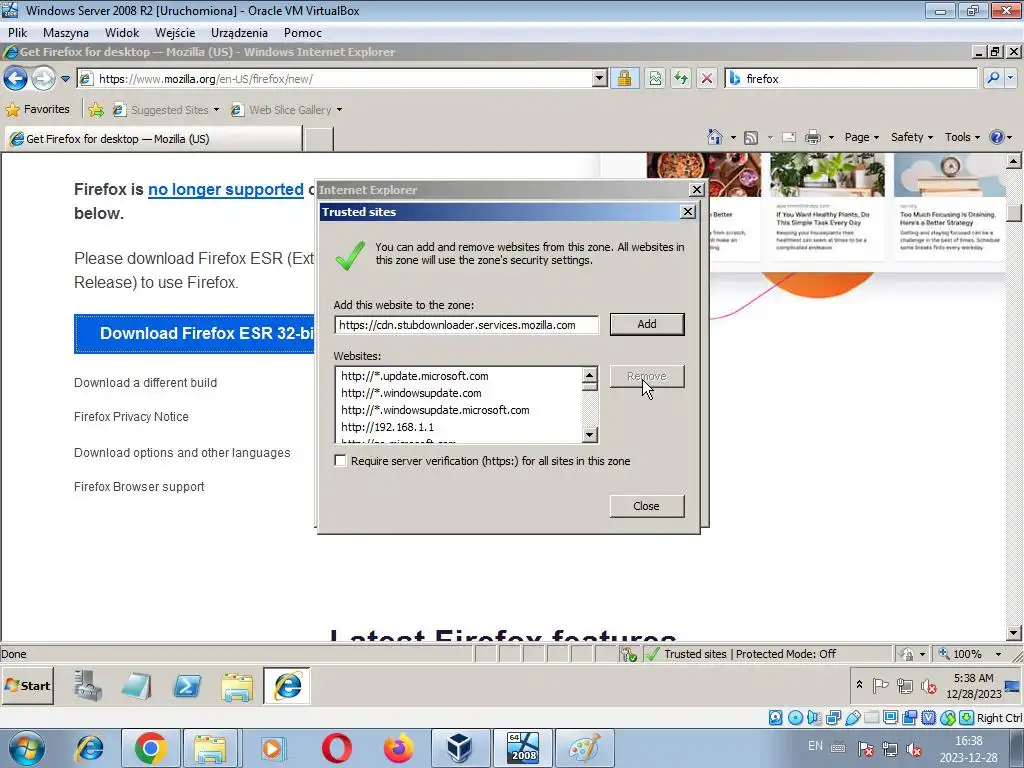Image resolution: width=1024 pixels, height=768 pixels.
Task: Open VirtualBox Plik menu
Action: pos(18,33)
